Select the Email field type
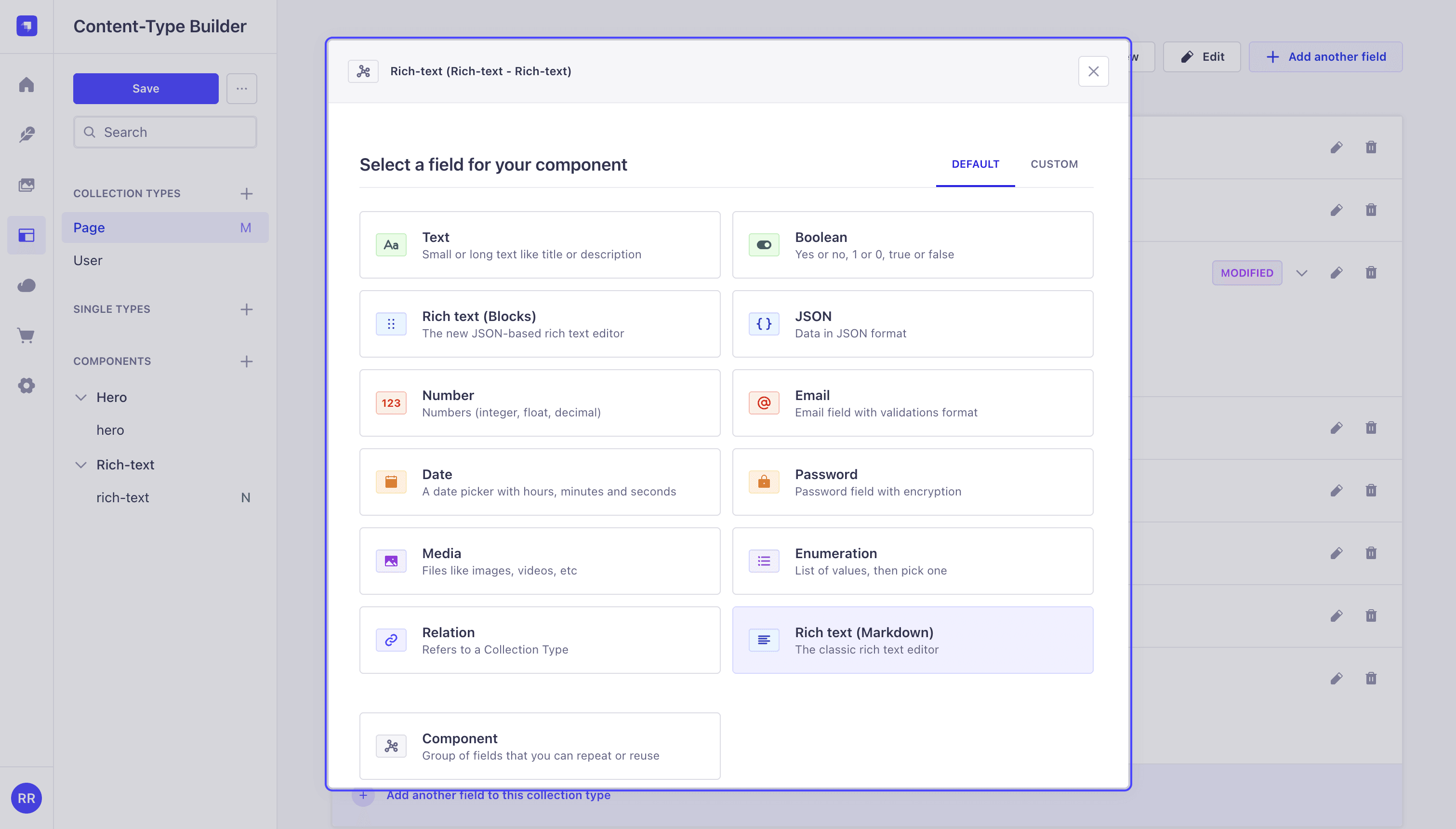The width and height of the screenshot is (1456, 829). (913, 403)
